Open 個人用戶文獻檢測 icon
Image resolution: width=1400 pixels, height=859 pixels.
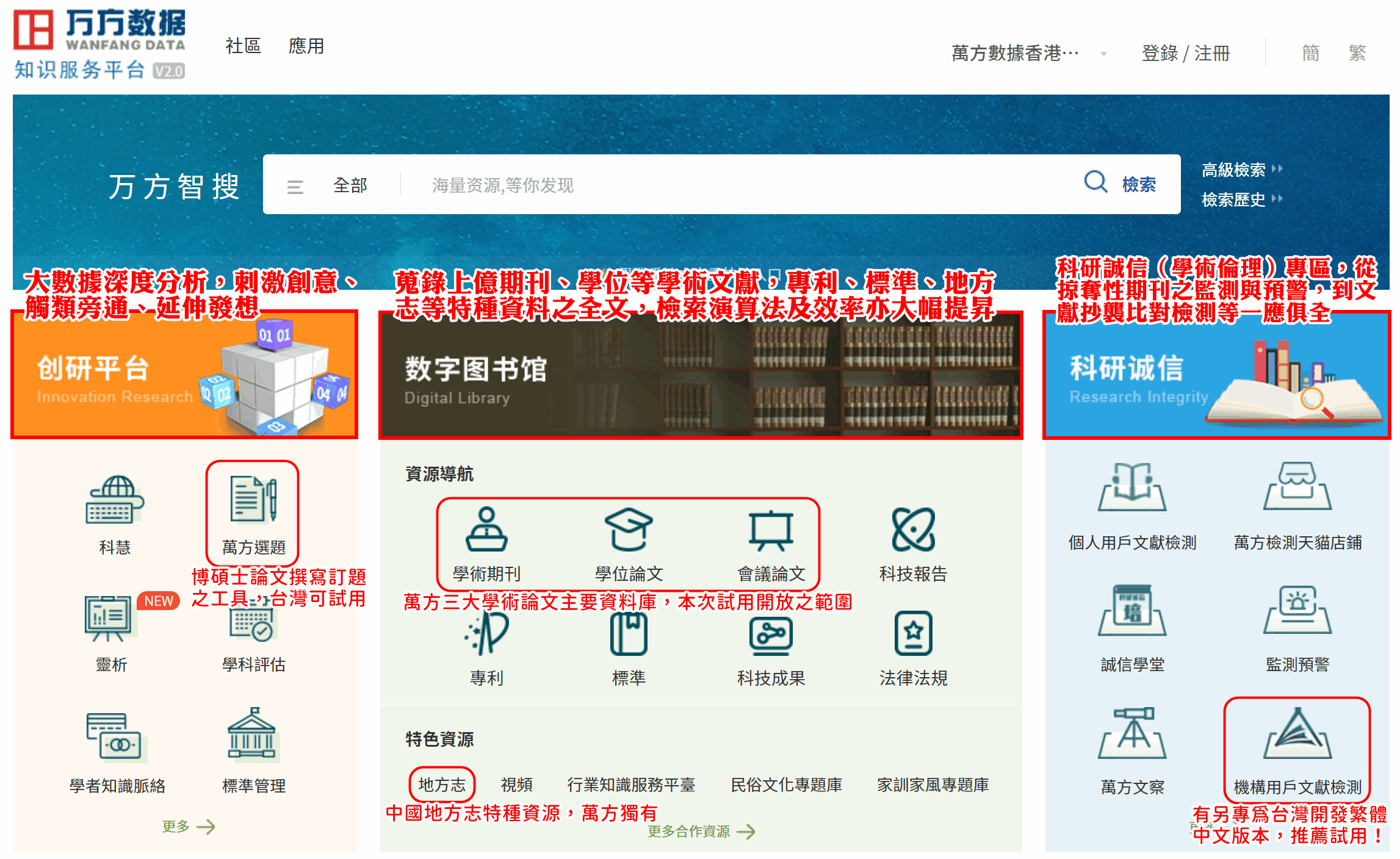point(1132,487)
